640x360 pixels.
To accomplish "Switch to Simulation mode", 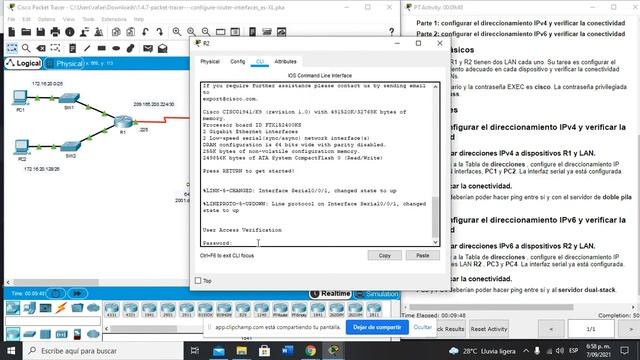I will [x=376, y=294].
